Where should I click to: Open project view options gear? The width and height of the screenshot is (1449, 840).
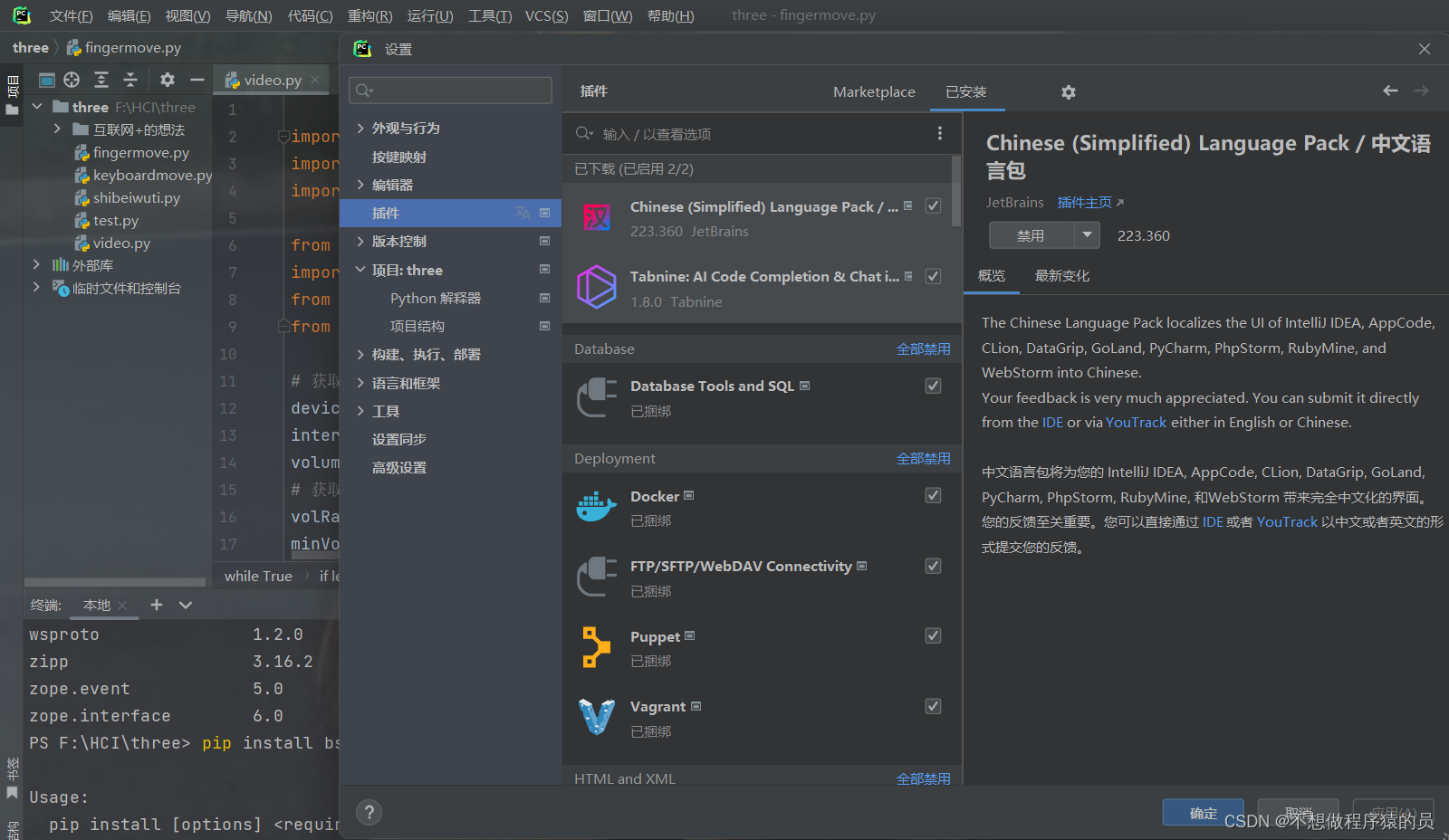(168, 80)
